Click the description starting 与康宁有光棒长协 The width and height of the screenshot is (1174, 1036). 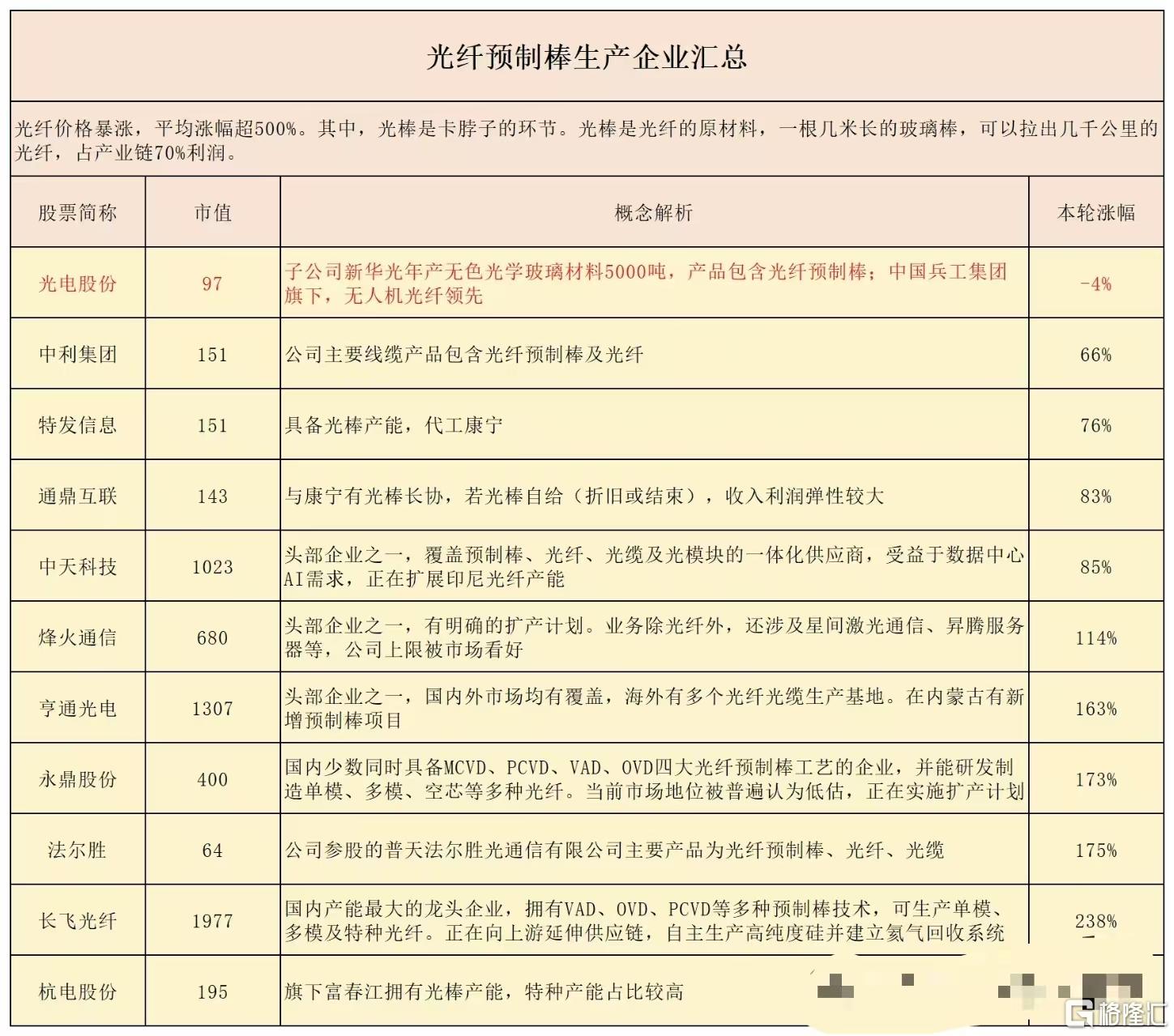pos(584,496)
